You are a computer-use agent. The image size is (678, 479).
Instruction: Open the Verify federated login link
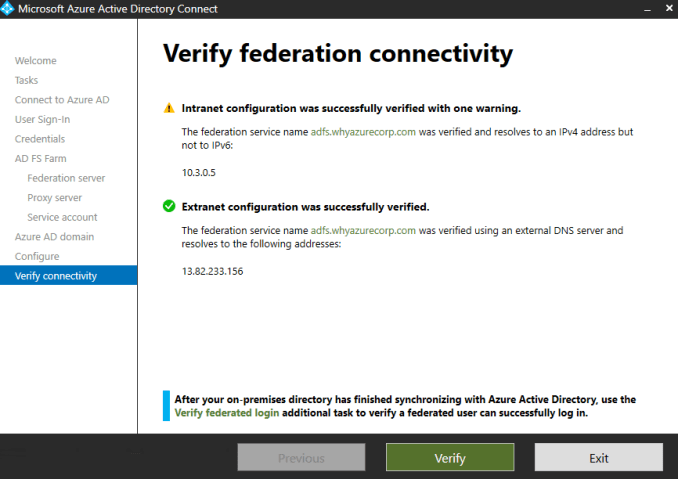pyautogui.click(x=227, y=413)
